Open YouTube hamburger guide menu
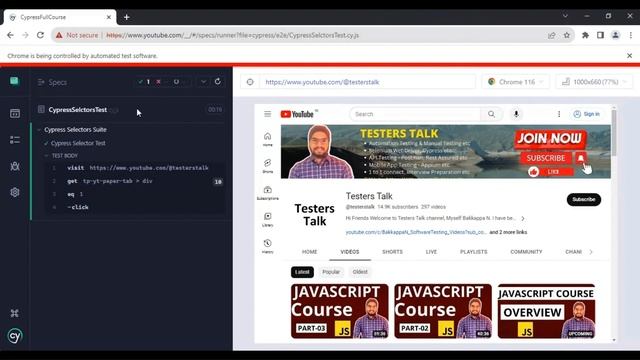 (267, 114)
